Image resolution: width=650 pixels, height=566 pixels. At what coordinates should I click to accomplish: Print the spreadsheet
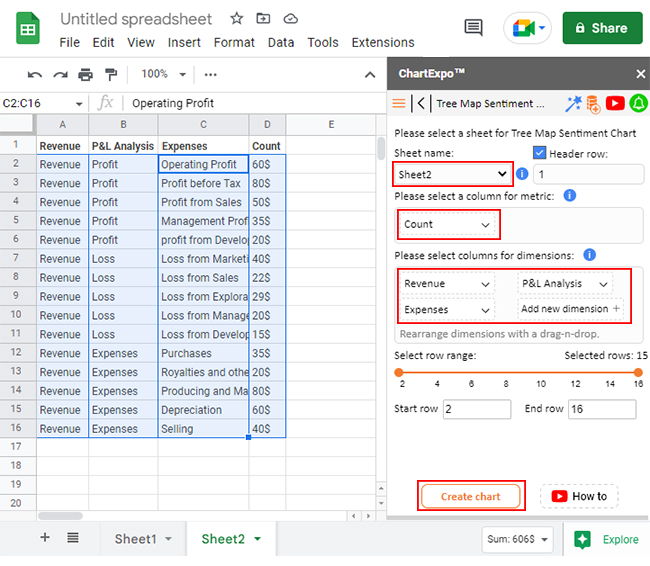point(85,75)
